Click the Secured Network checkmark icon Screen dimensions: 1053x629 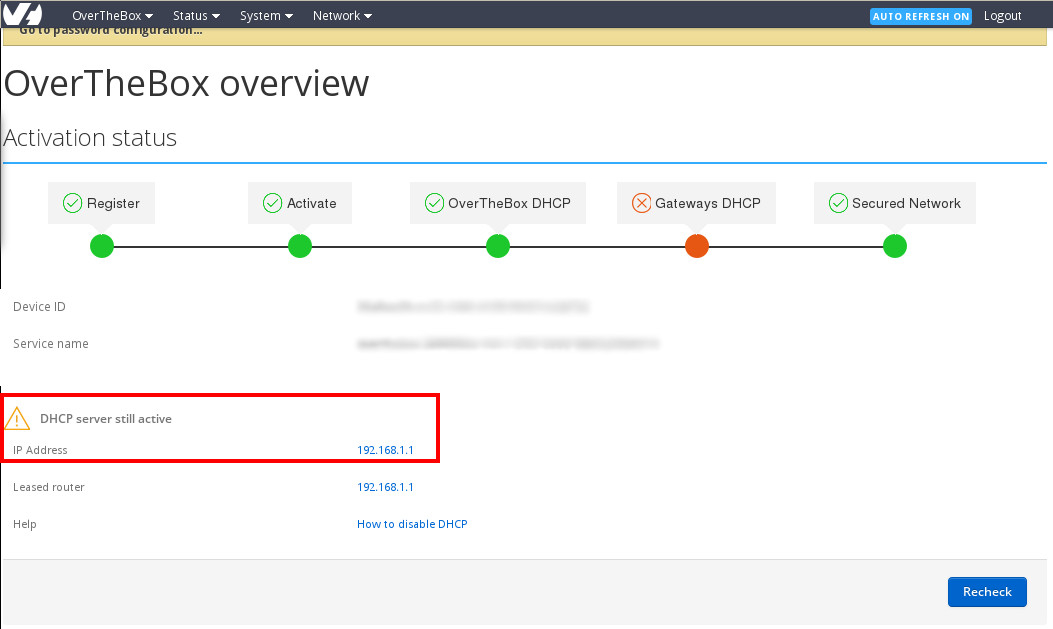tap(839, 203)
